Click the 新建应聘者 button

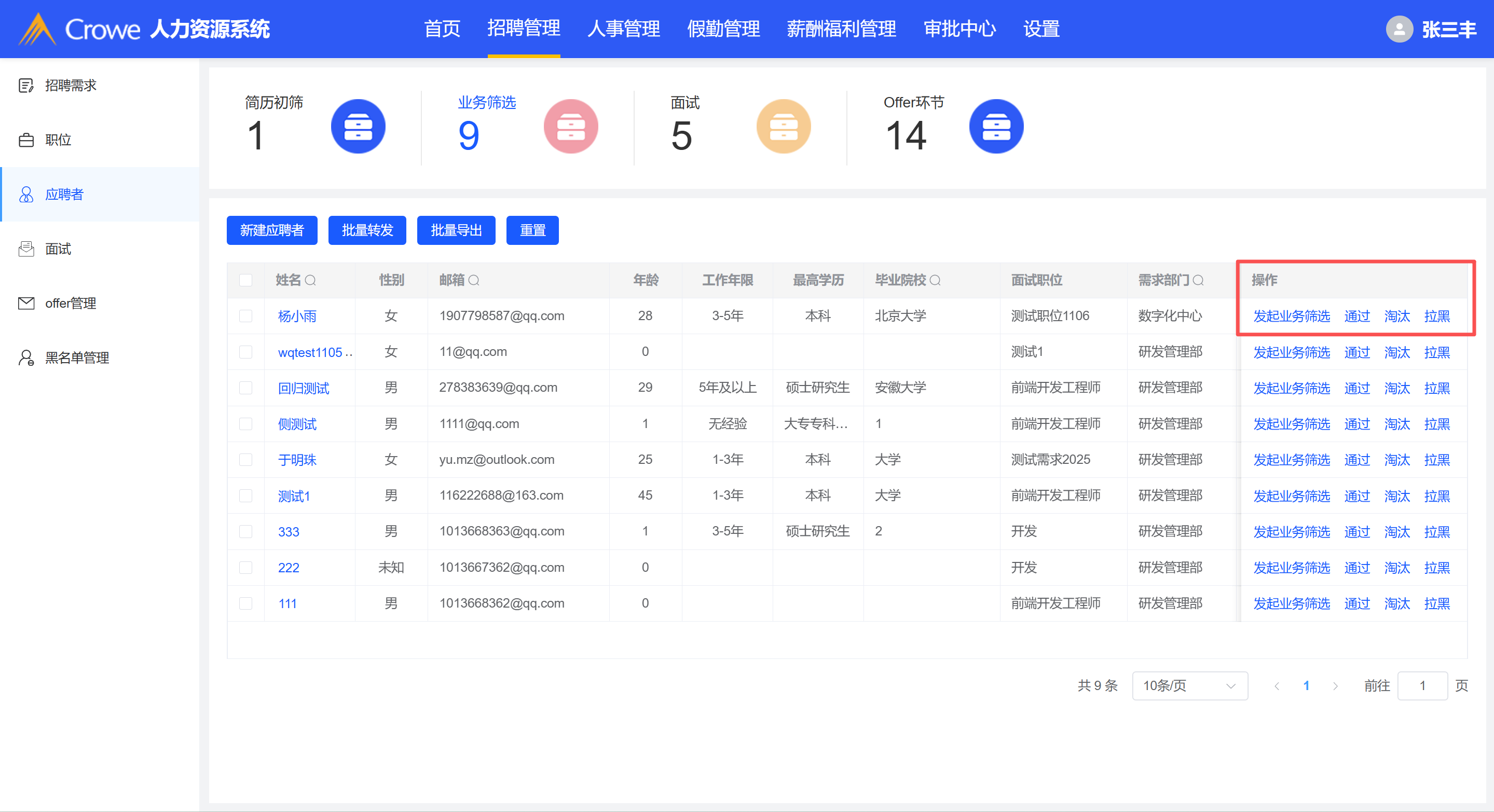[x=271, y=231]
